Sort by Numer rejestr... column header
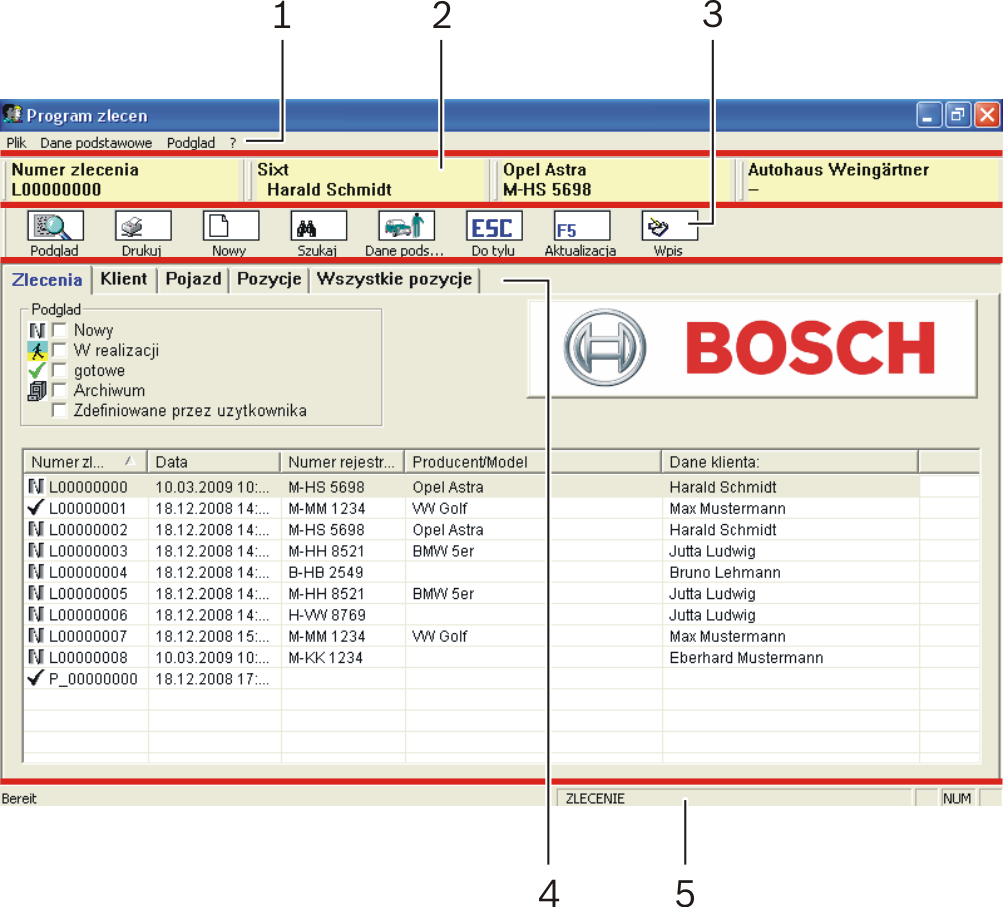Image resolution: width=1003 pixels, height=907 pixels. coord(342,461)
